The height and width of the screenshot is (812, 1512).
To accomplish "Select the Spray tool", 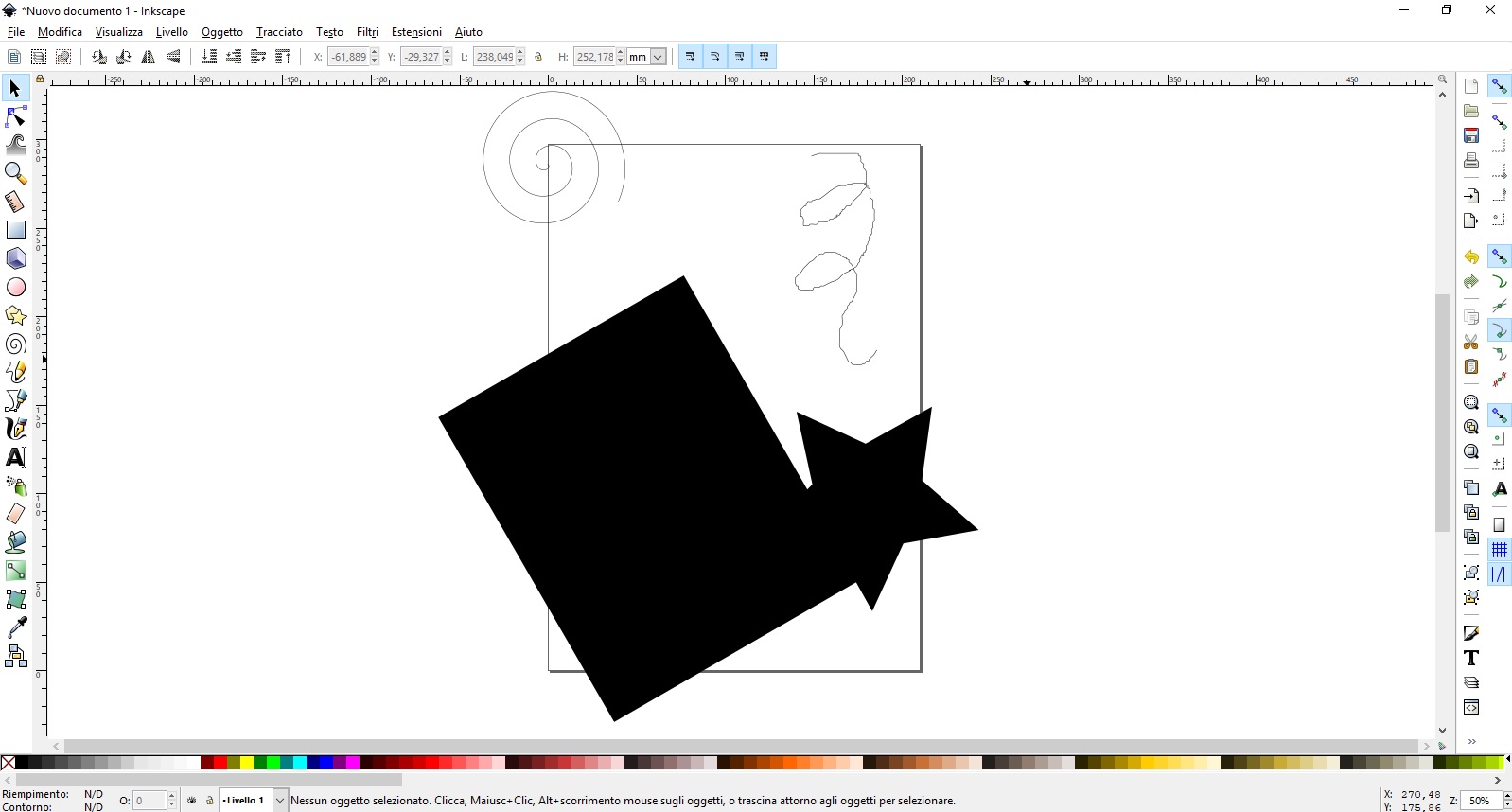I will point(15,485).
